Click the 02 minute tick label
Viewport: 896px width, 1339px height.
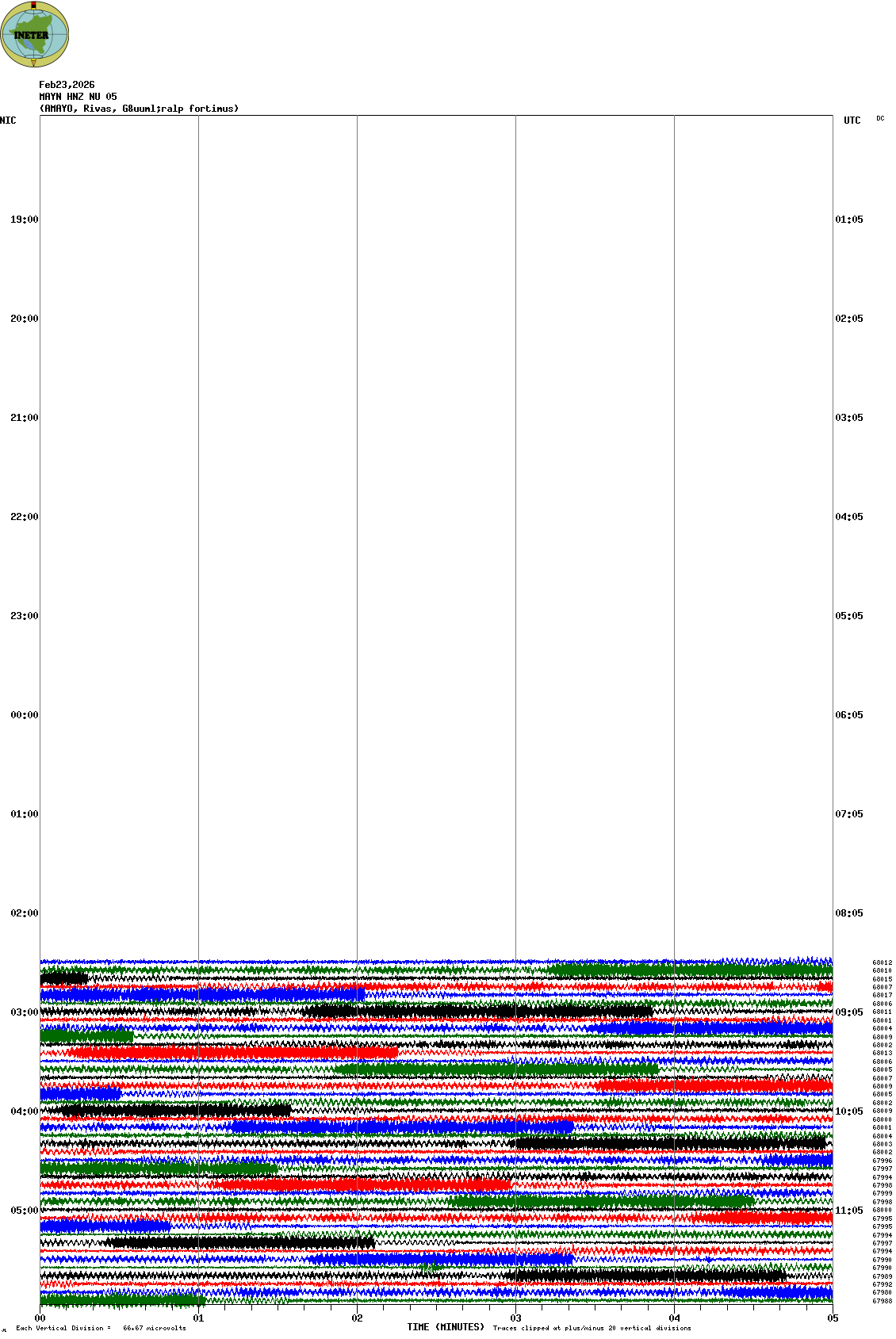coord(357,1318)
